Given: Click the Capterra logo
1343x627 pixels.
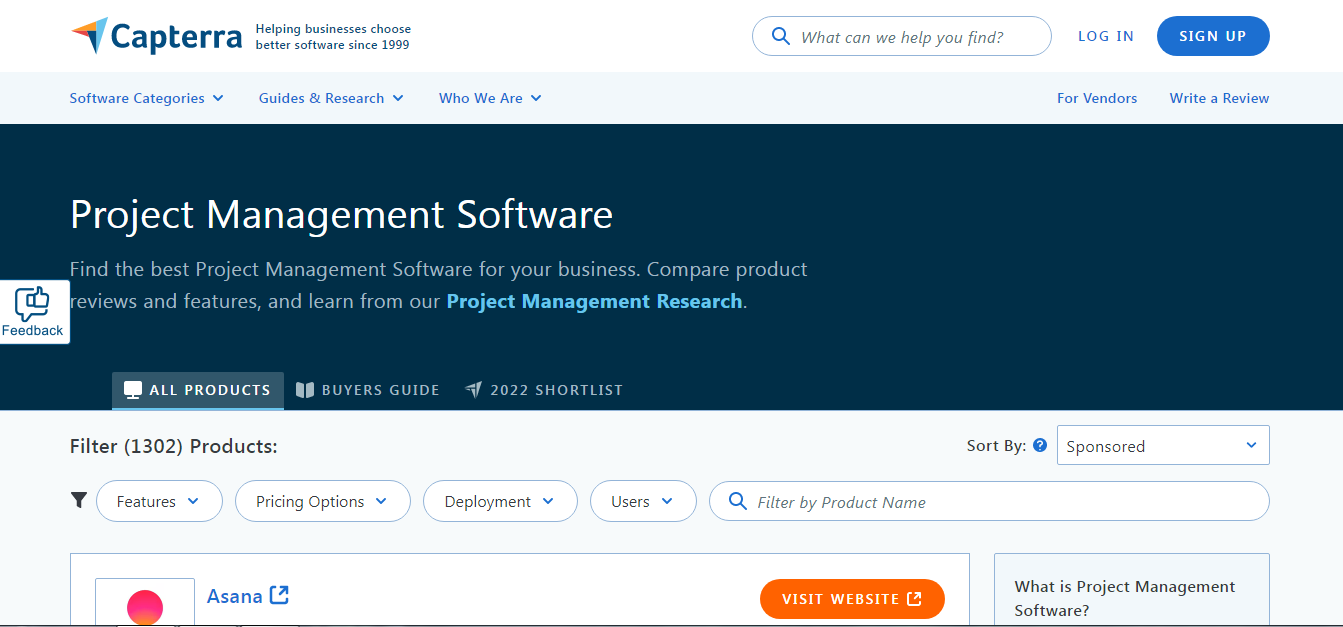Looking at the screenshot, I should (155, 34).
